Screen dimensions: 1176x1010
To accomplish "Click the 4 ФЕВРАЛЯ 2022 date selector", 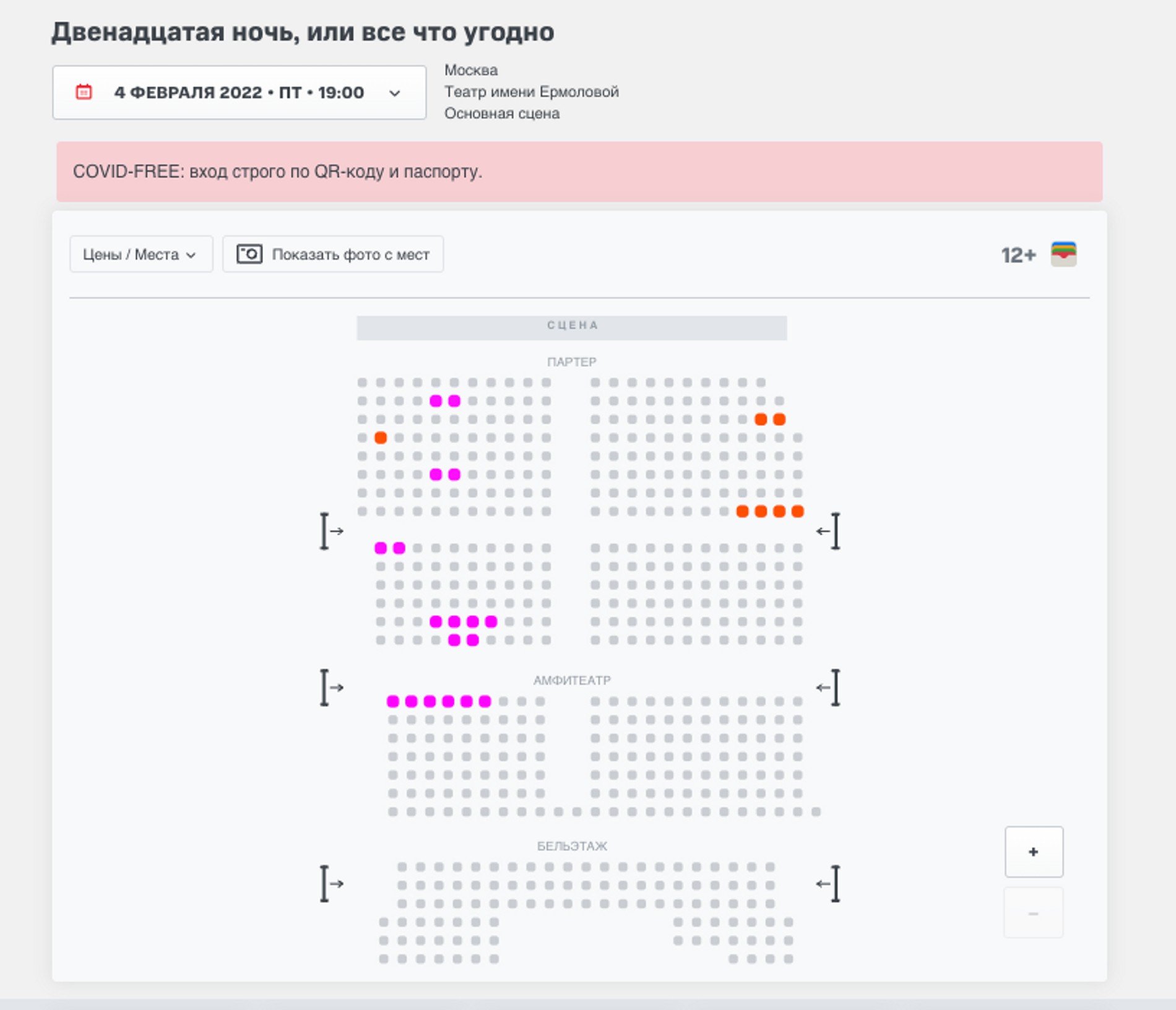I will pos(238,92).
